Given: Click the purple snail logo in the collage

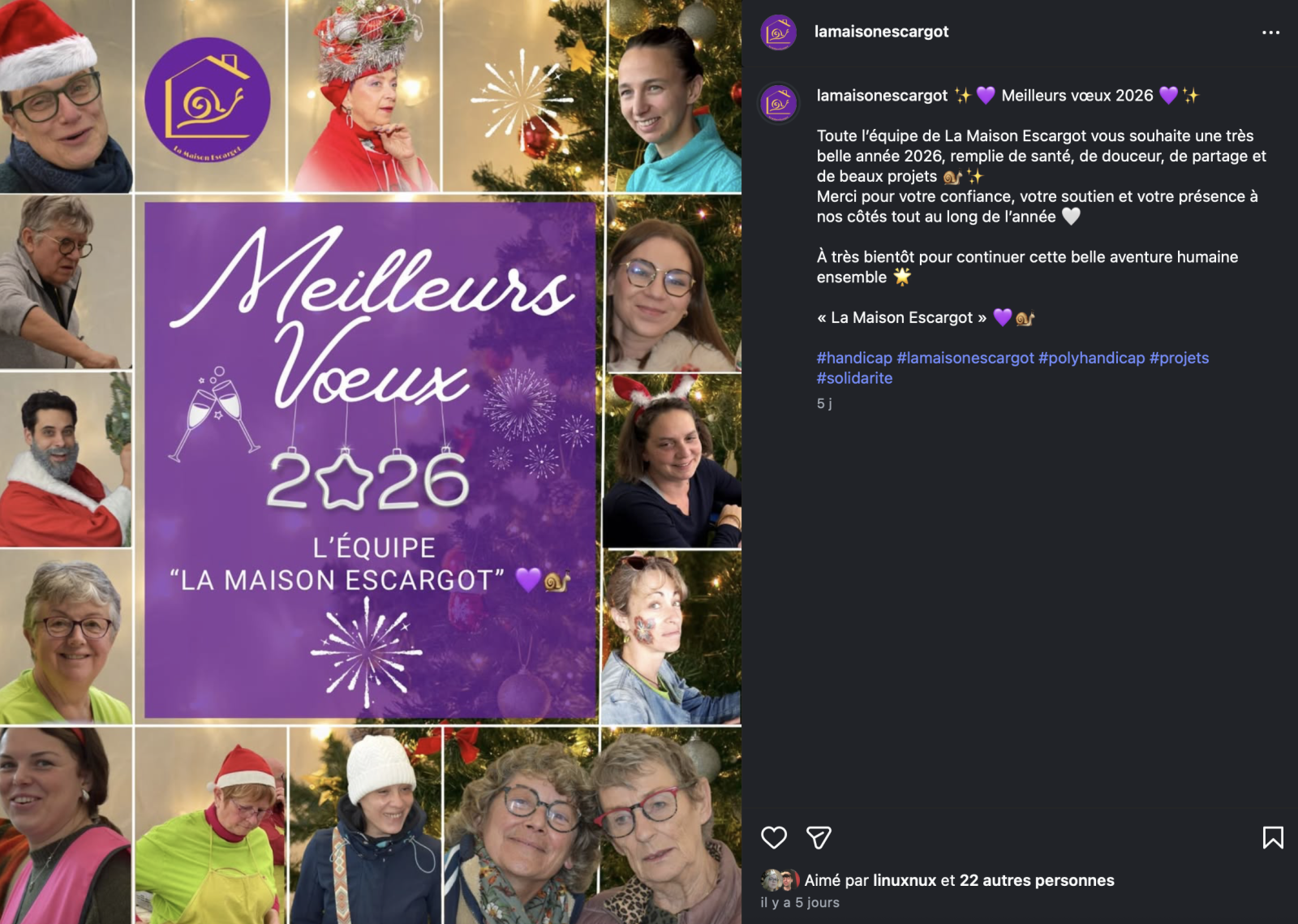Looking at the screenshot, I should (208, 100).
